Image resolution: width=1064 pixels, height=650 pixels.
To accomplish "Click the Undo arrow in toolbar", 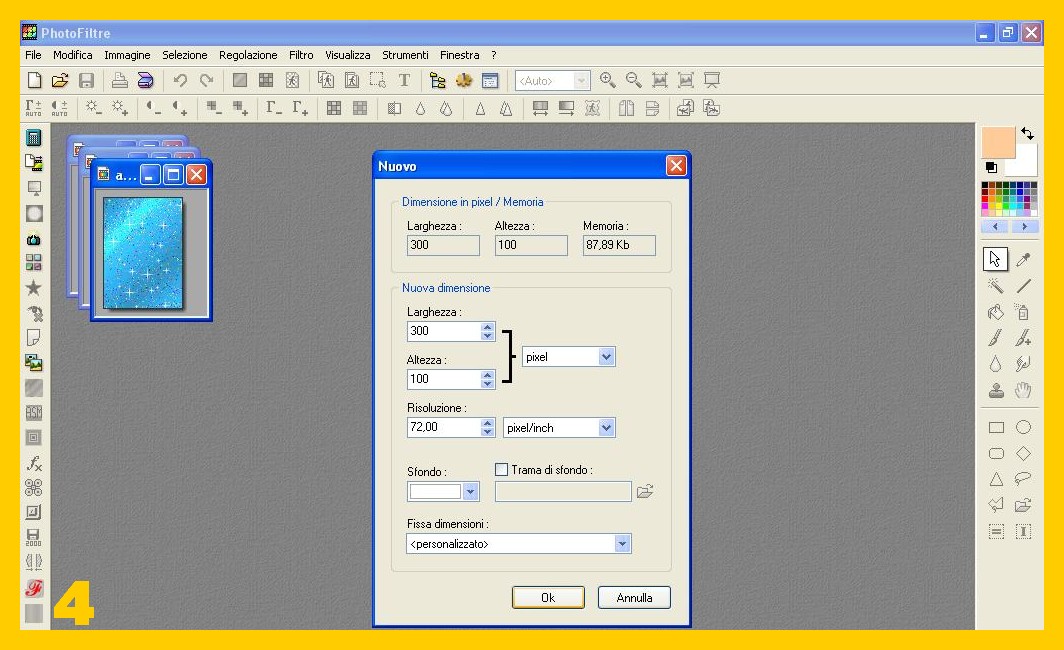I will pos(180,81).
